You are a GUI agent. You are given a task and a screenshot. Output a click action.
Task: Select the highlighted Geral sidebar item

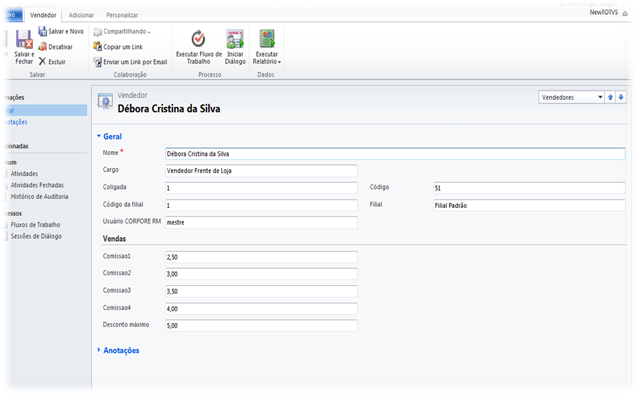[x=46, y=110]
